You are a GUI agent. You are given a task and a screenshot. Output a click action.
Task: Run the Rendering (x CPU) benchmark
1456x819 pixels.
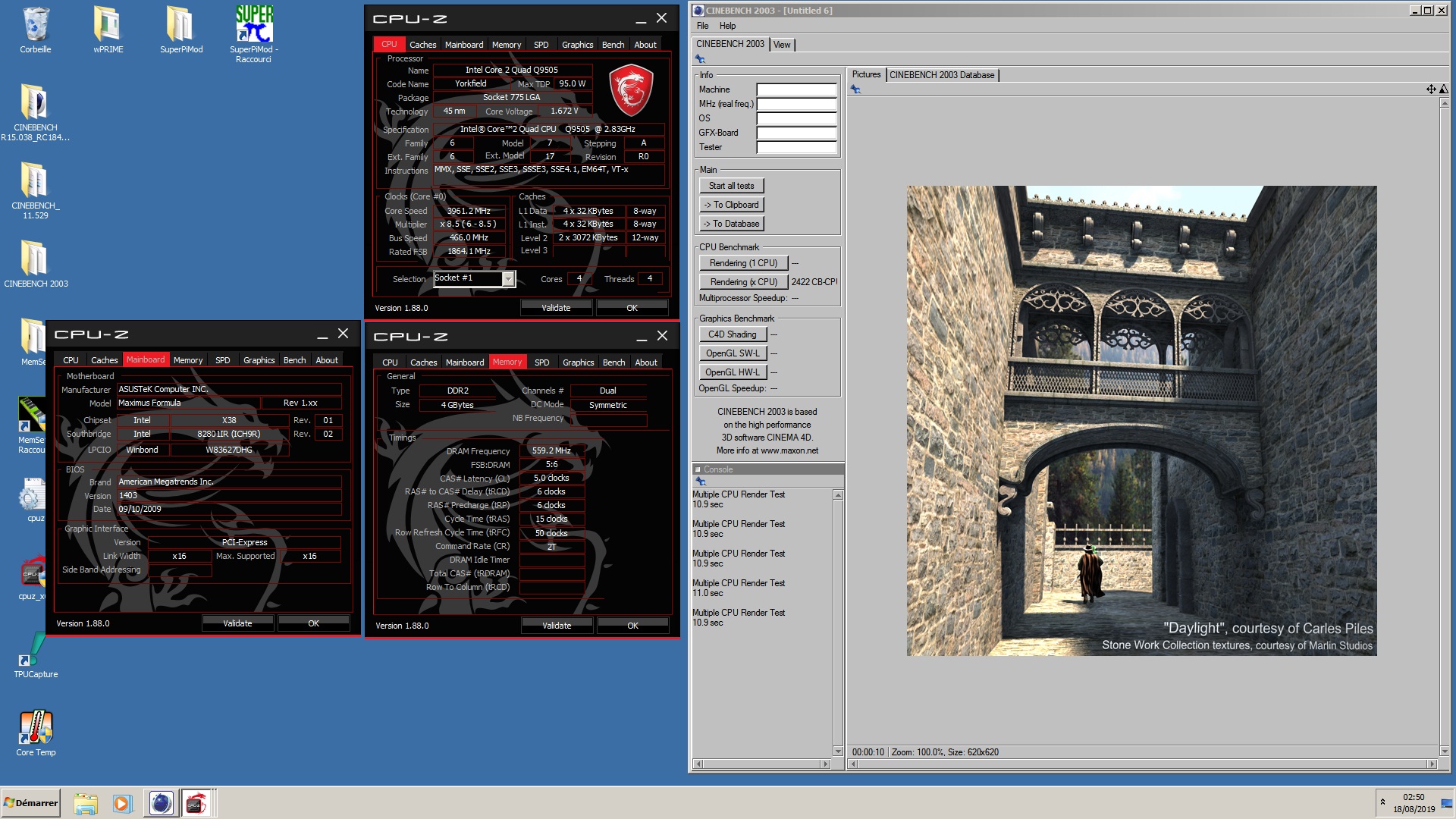click(743, 282)
